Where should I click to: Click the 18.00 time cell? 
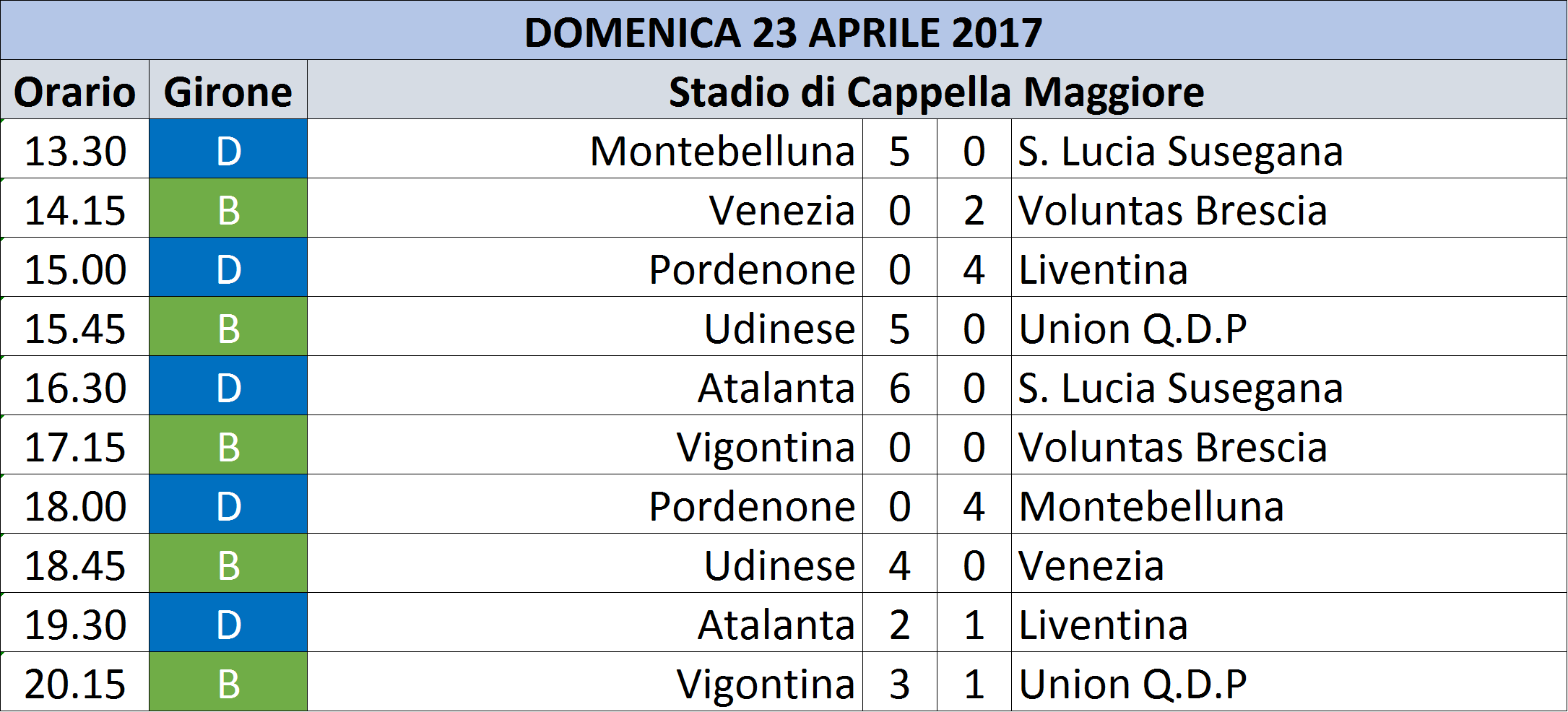pos(75,504)
